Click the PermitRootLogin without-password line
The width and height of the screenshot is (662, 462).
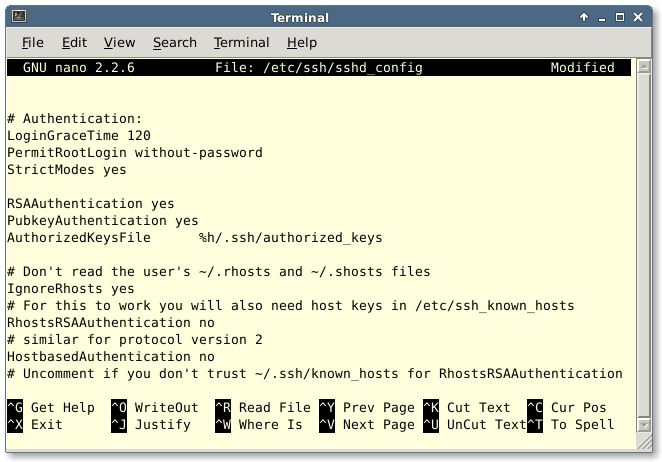[134, 153]
